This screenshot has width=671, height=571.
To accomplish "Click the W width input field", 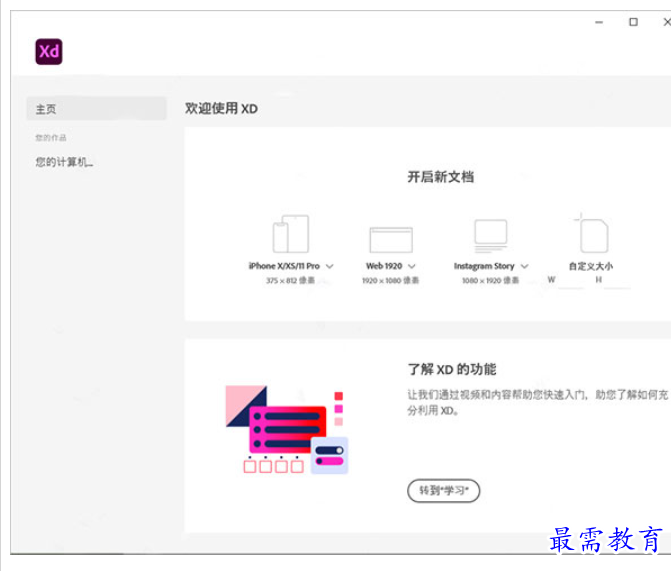I will (x=570, y=281).
